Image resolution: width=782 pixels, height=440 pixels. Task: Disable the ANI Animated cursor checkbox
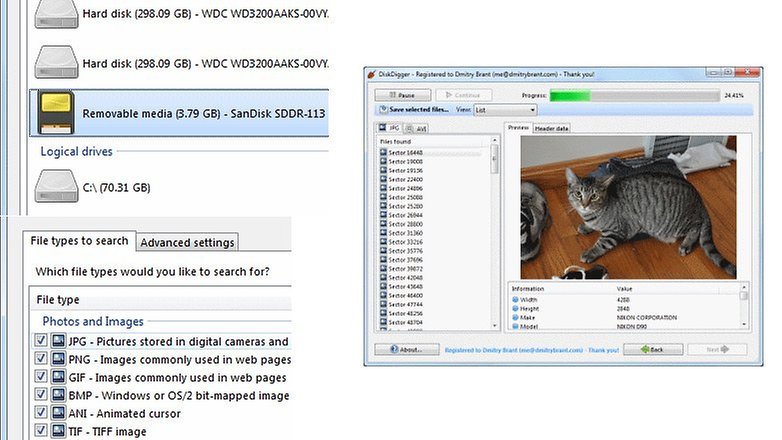pyautogui.click(x=41, y=413)
